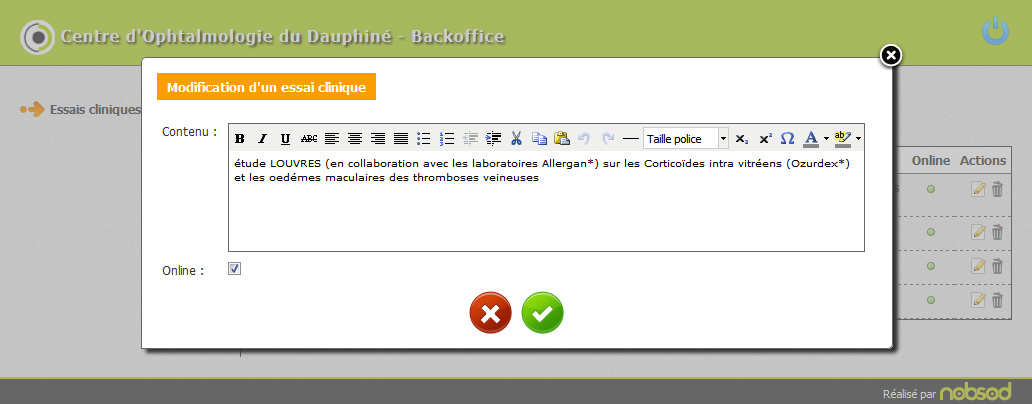Increase the paragraph indent
This screenshot has width=1032, height=404.
(x=493, y=139)
